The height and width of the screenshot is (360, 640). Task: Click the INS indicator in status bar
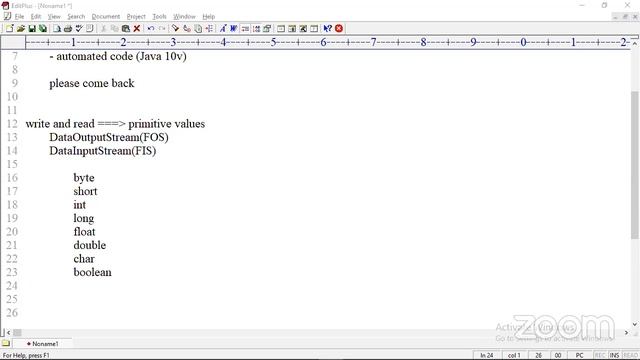click(614, 355)
